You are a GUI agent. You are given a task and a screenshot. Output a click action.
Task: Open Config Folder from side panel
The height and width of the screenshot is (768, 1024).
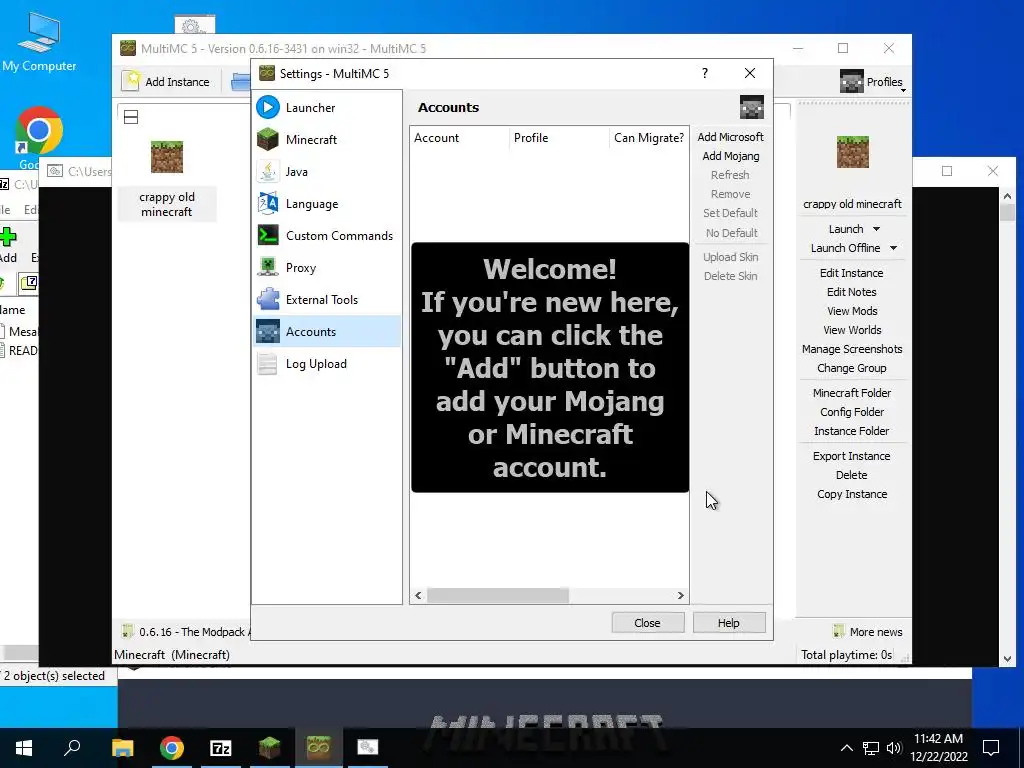coord(852,411)
